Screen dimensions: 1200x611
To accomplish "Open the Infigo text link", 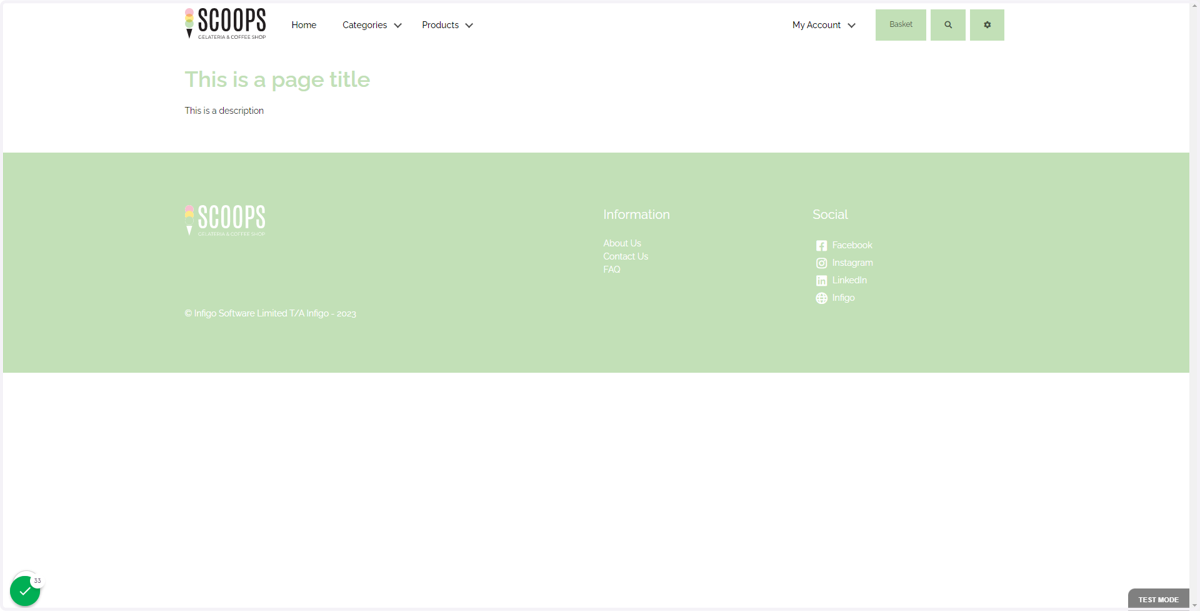I will coord(843,298).
